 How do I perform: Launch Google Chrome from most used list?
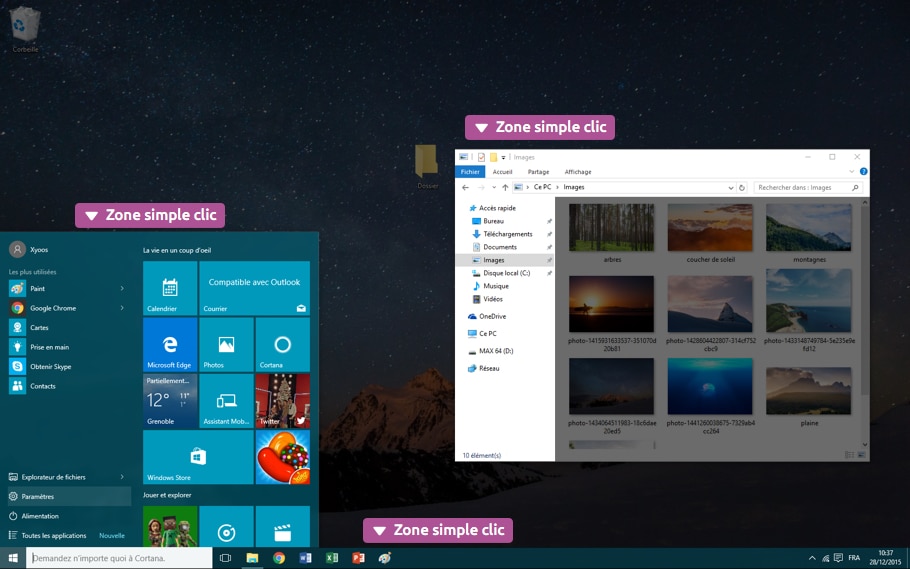[x=52, y=308]
